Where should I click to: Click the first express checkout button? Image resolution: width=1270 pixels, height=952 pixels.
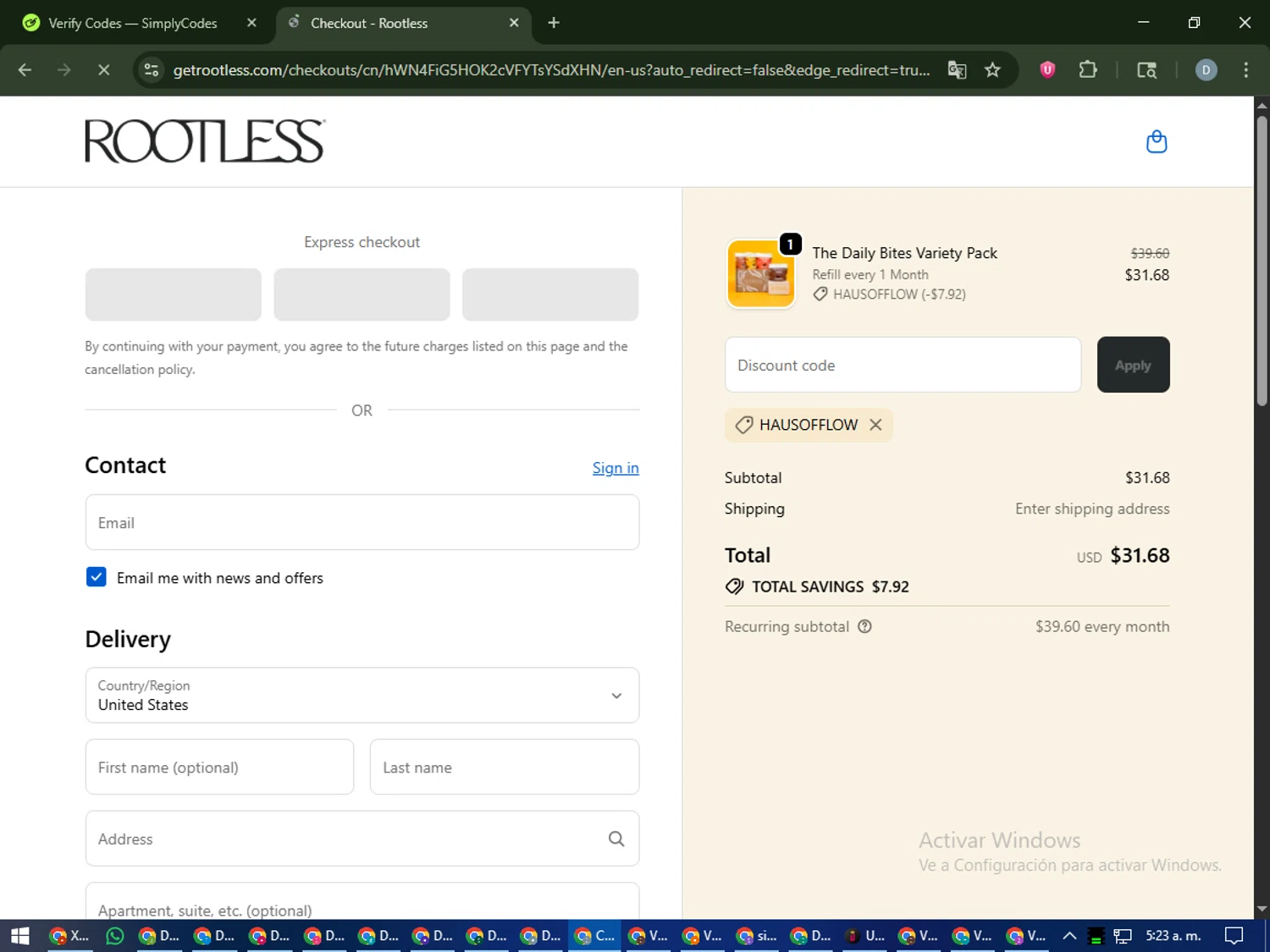tap(174, 294)
